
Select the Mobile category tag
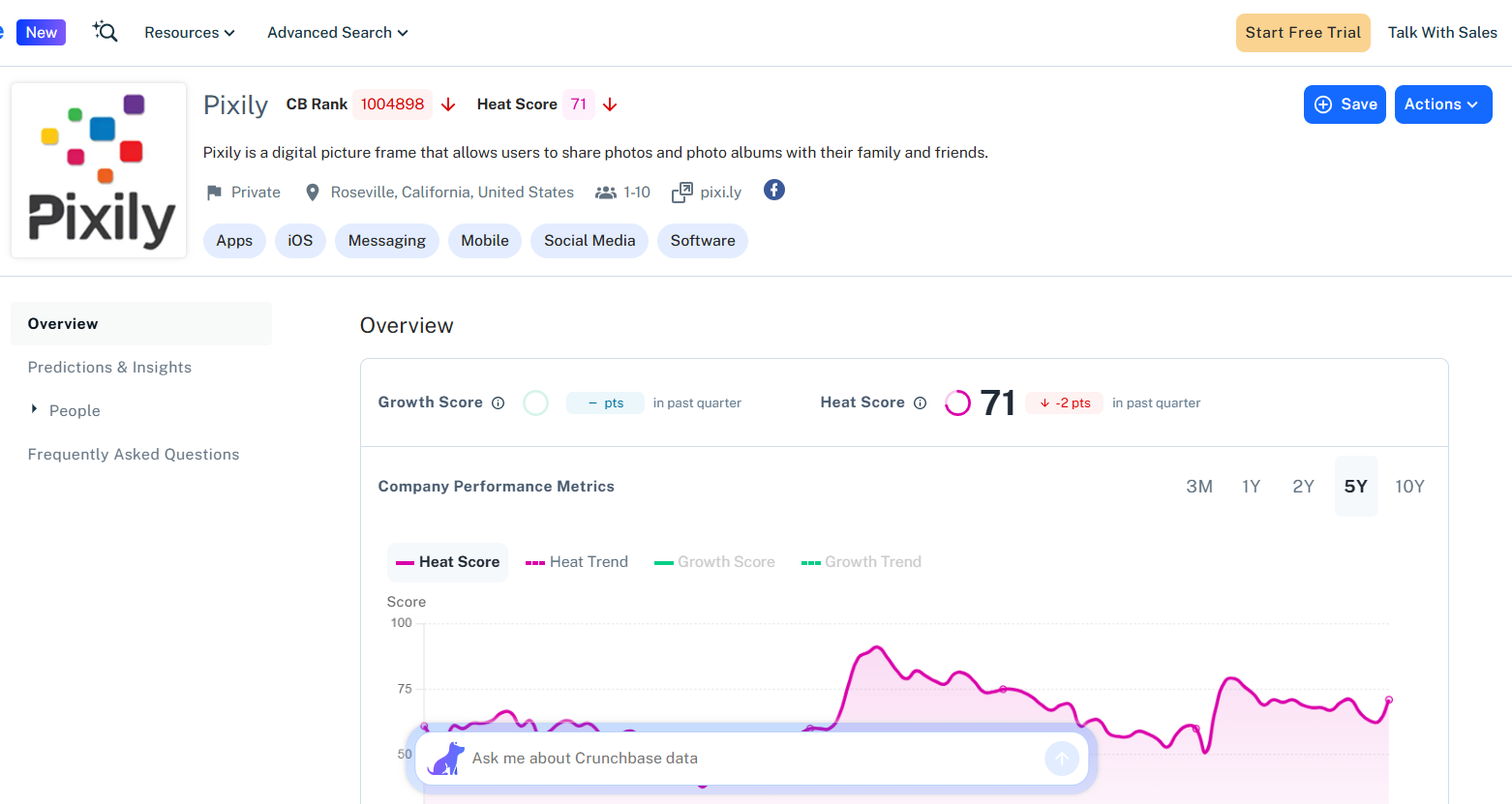click(485, 241)
